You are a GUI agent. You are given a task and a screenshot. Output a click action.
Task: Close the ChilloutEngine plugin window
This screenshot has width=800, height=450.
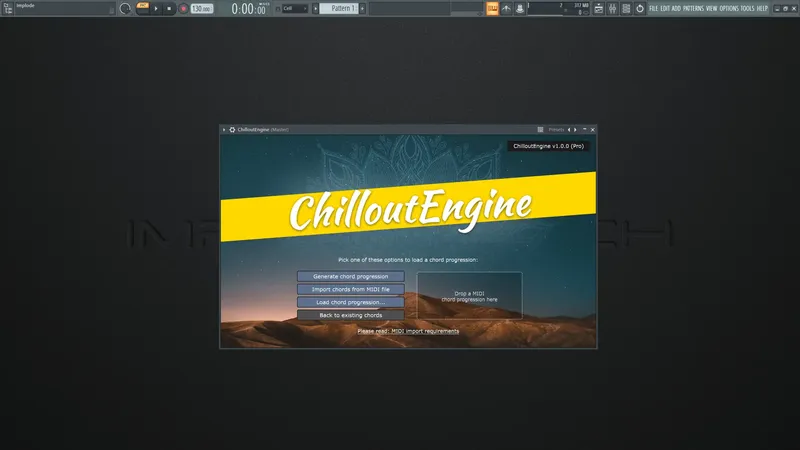[x=592, y=130]
